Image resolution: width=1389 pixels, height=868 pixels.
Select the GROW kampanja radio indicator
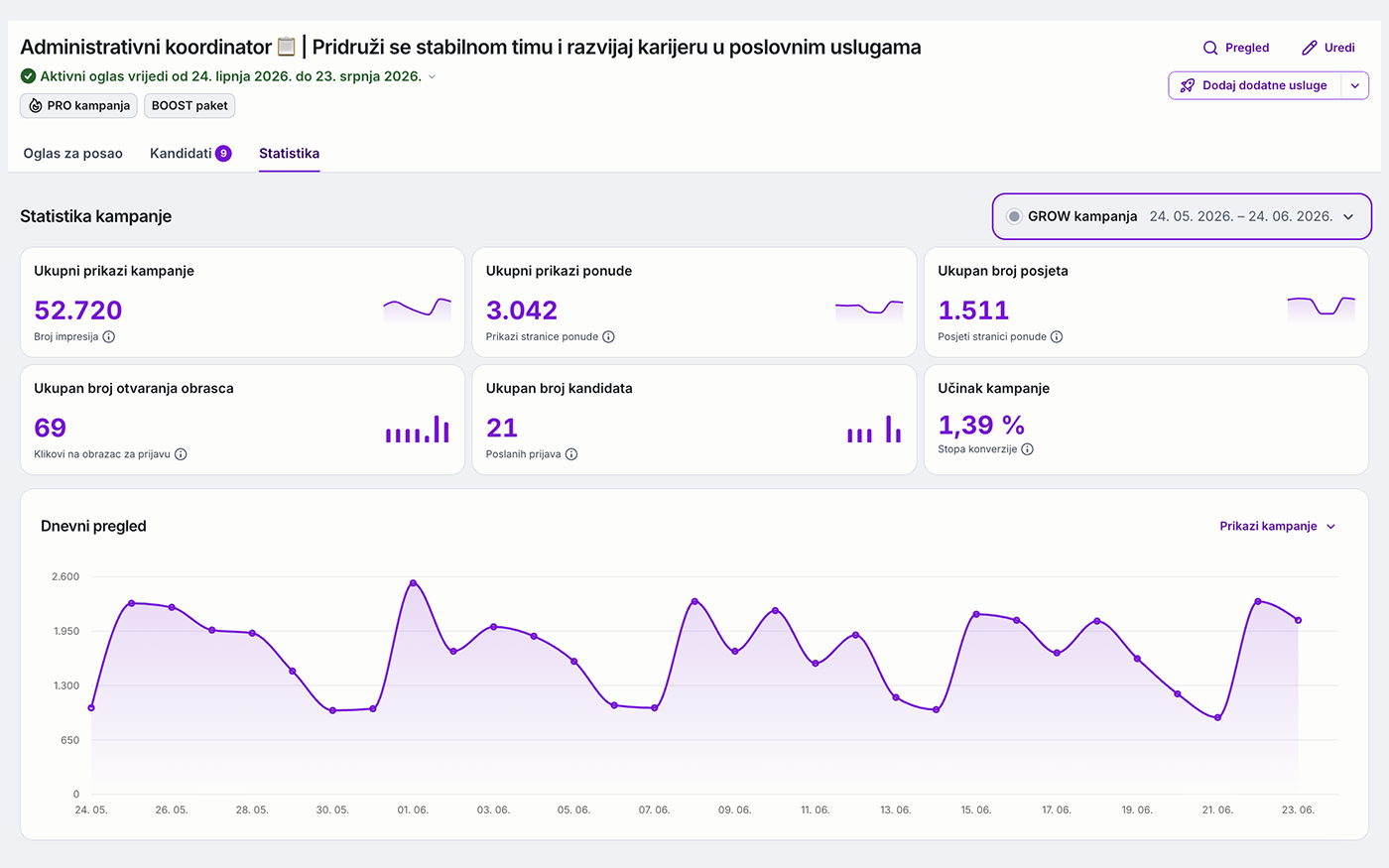[x=1014, y=216]
